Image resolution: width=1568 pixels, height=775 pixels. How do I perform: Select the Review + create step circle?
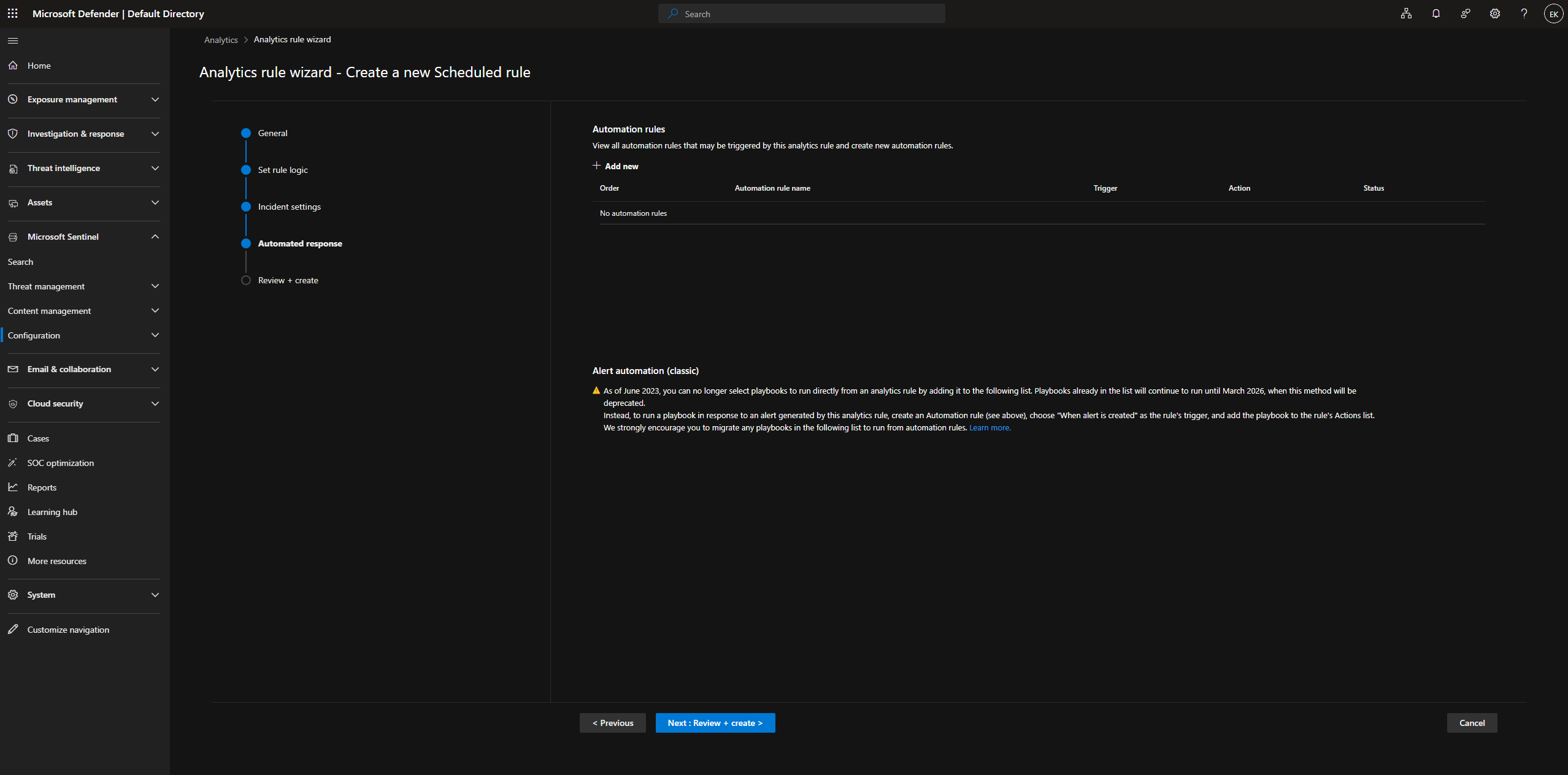[x=246, y=280]
